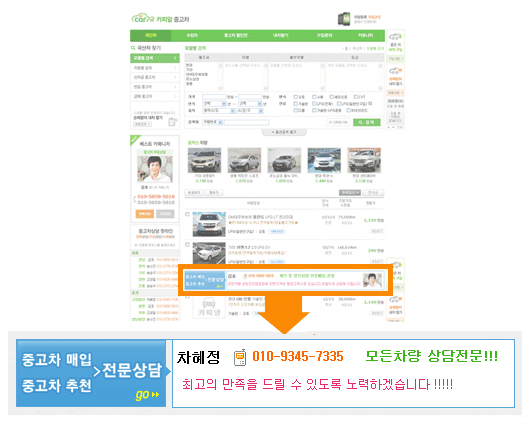This screenshot has width=531, height=432.
Task: Click the yellow go arrow in blue banner
Action: (x=147, y=394)
